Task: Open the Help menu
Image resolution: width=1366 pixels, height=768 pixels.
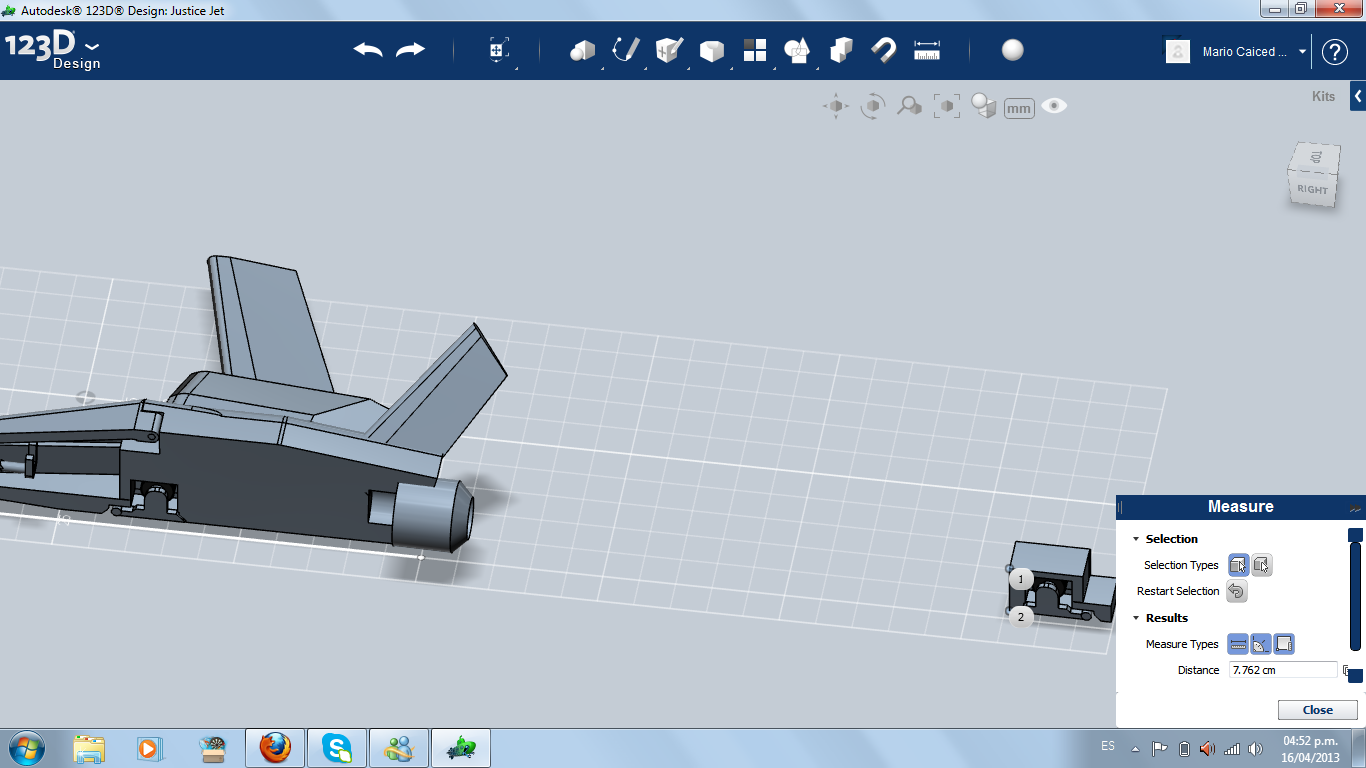Action: coord(1335,52)
